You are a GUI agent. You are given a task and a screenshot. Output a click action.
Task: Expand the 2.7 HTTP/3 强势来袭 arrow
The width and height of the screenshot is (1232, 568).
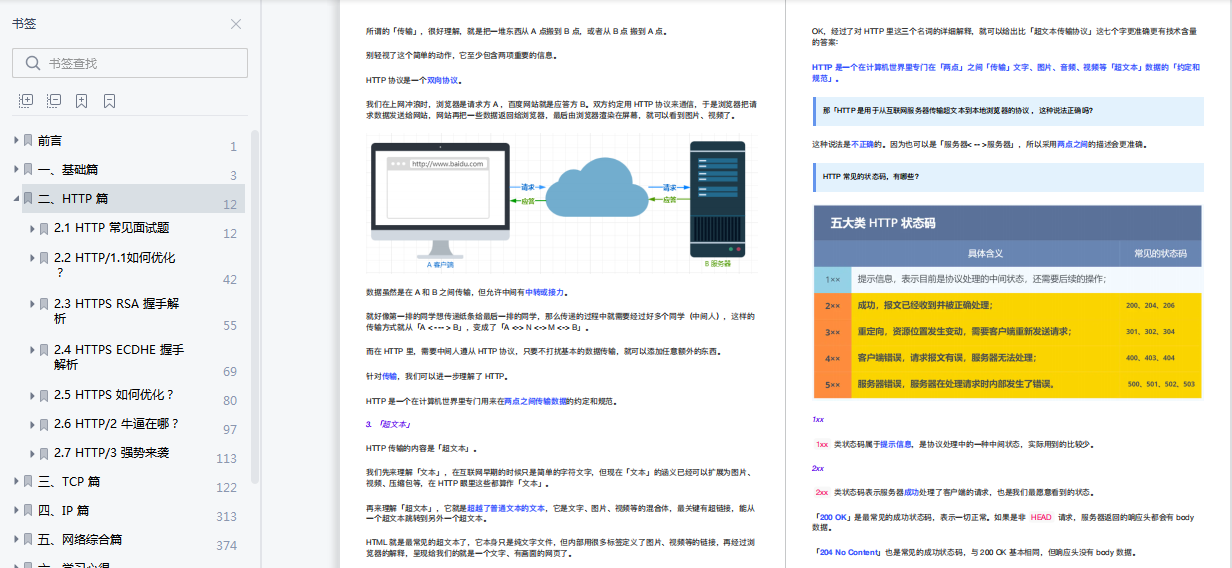[x=32, y=453]
